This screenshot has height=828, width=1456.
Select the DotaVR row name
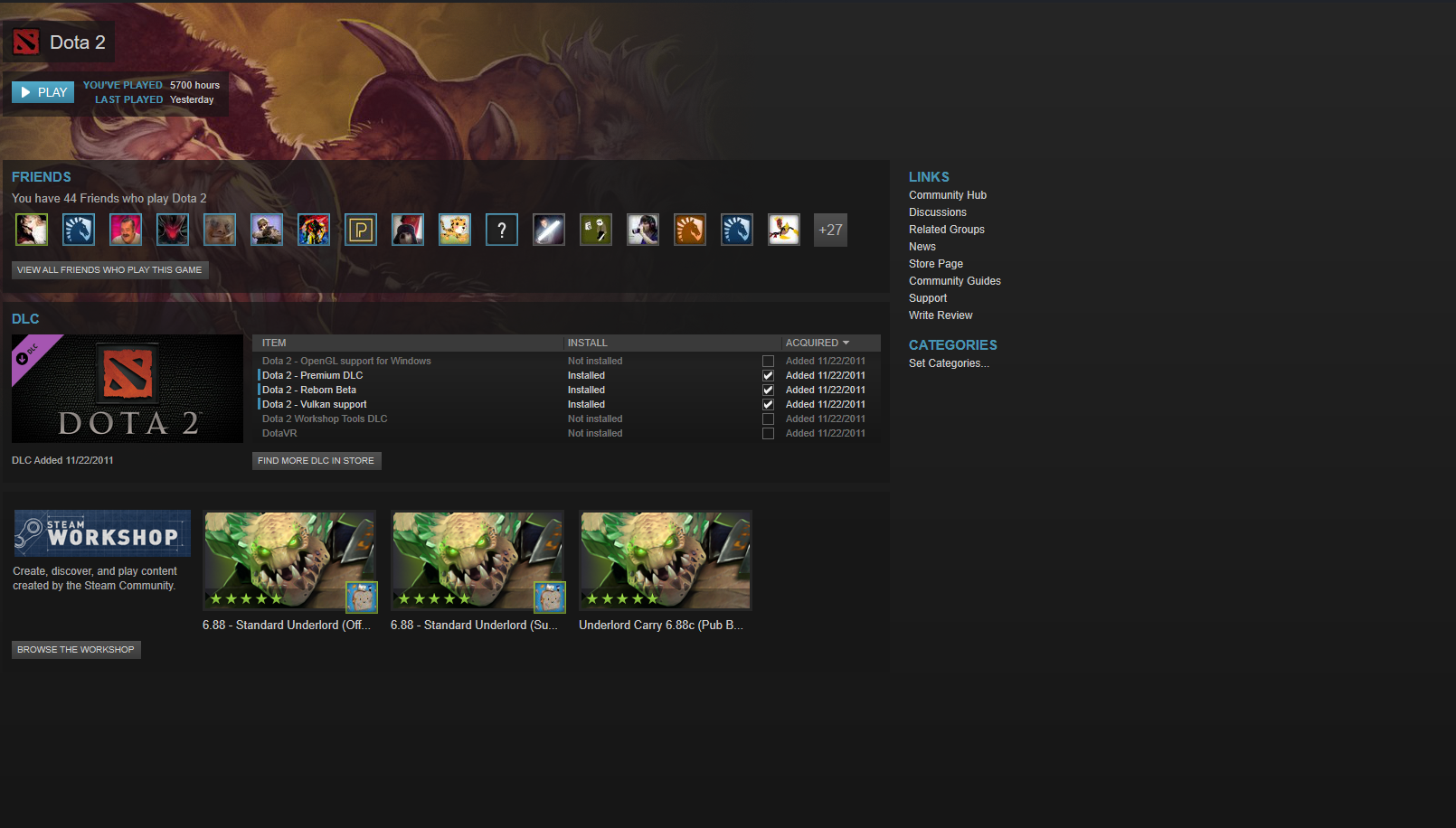[279, 434]
